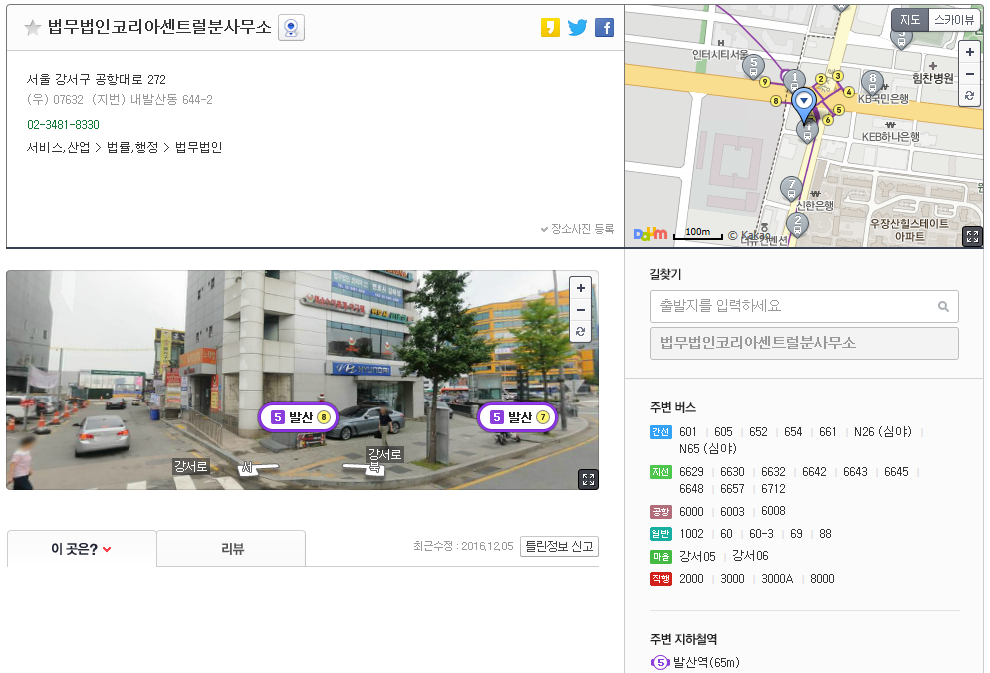
Task: Zoom out on the roadview photo
Action: (581, 310)
